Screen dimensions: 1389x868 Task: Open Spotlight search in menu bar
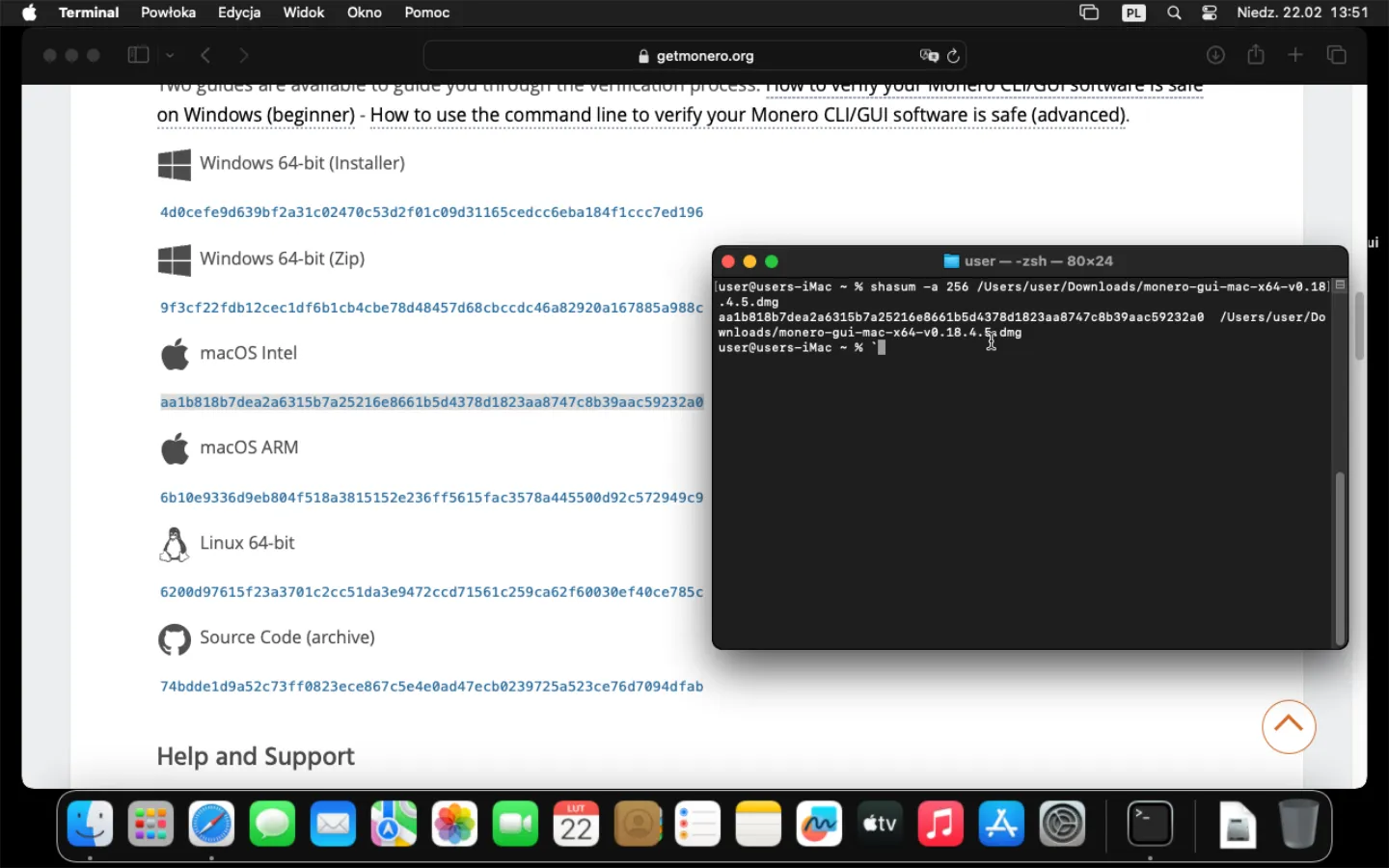coord(1174,13)
